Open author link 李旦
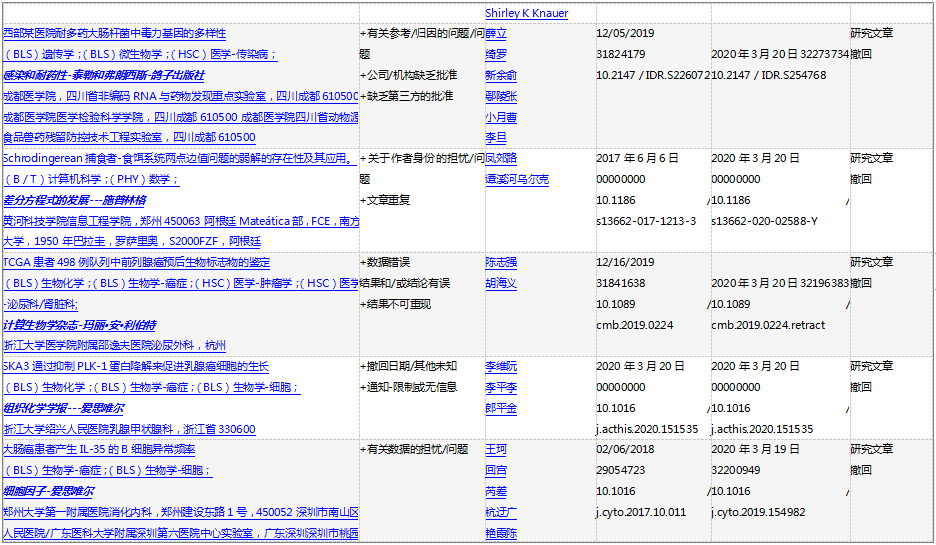 pos(496,137)
